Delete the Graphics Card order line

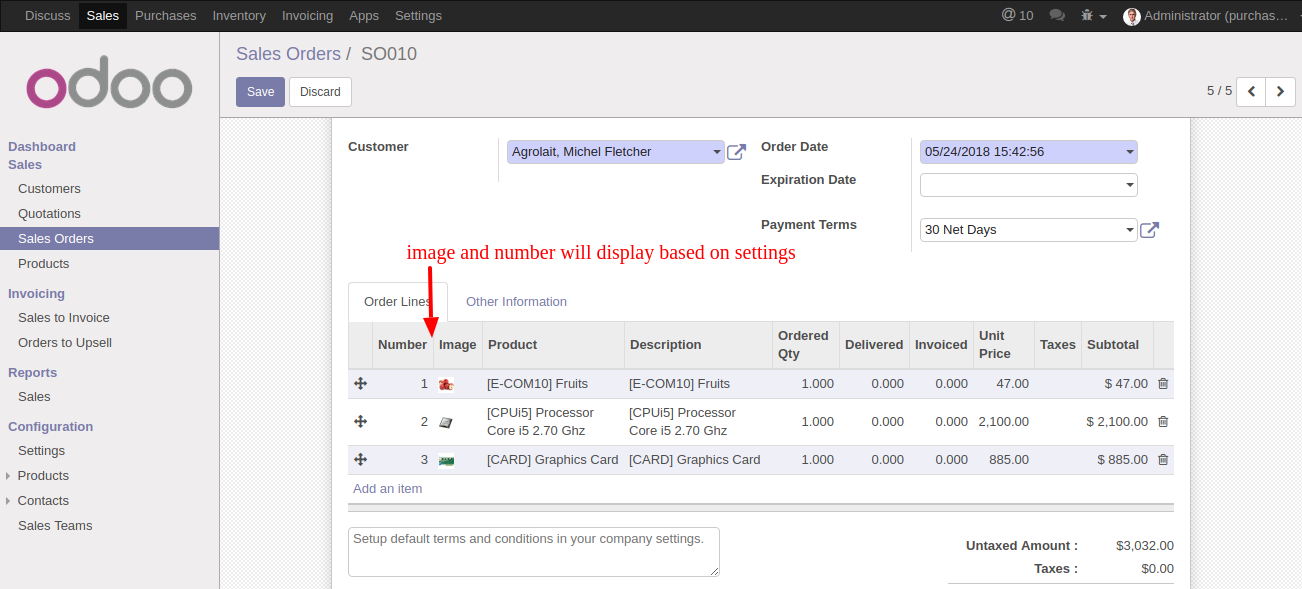point(1163,459)
